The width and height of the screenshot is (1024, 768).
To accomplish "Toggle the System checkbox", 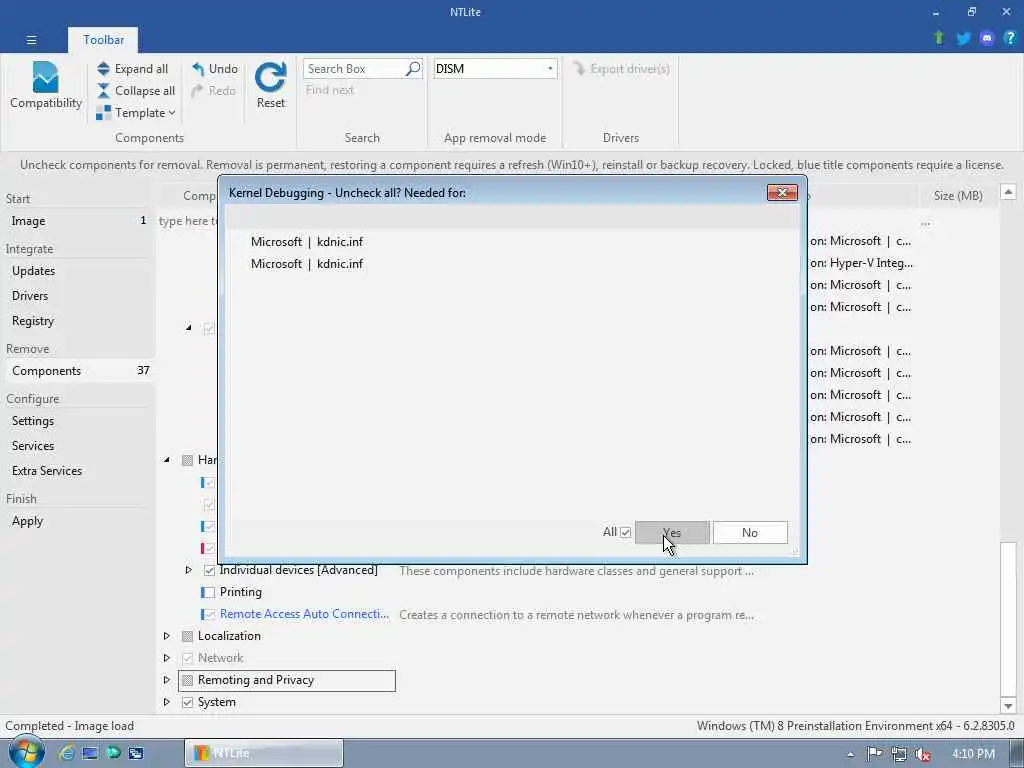I will tap(187, 703).
